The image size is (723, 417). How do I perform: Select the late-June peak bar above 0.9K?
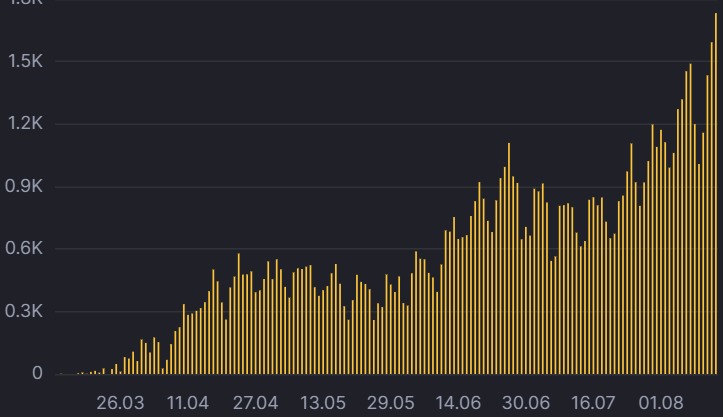509,258
